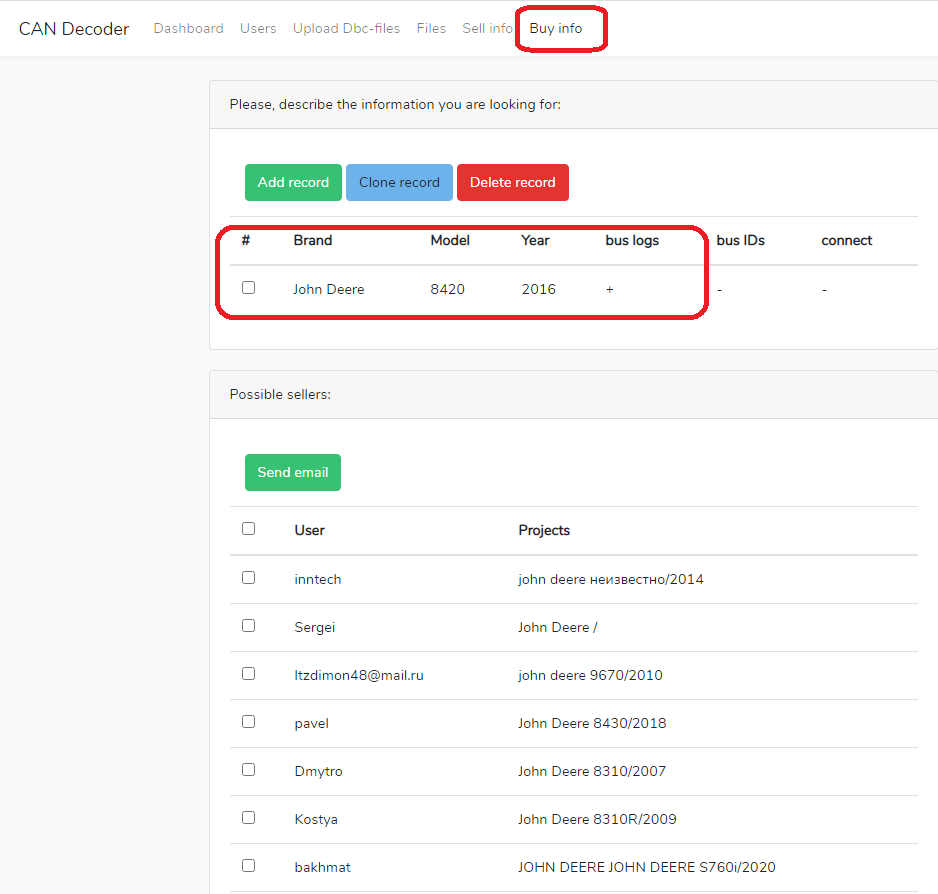Click the green Add record button
938x894 pixels.
(x=293, y=183)
